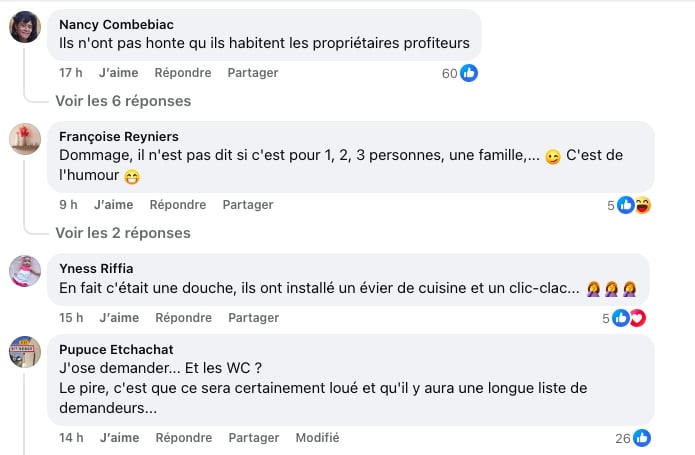
Task: Click Répondre under Nancy Combebiac's comment
Action: point(183,73)
